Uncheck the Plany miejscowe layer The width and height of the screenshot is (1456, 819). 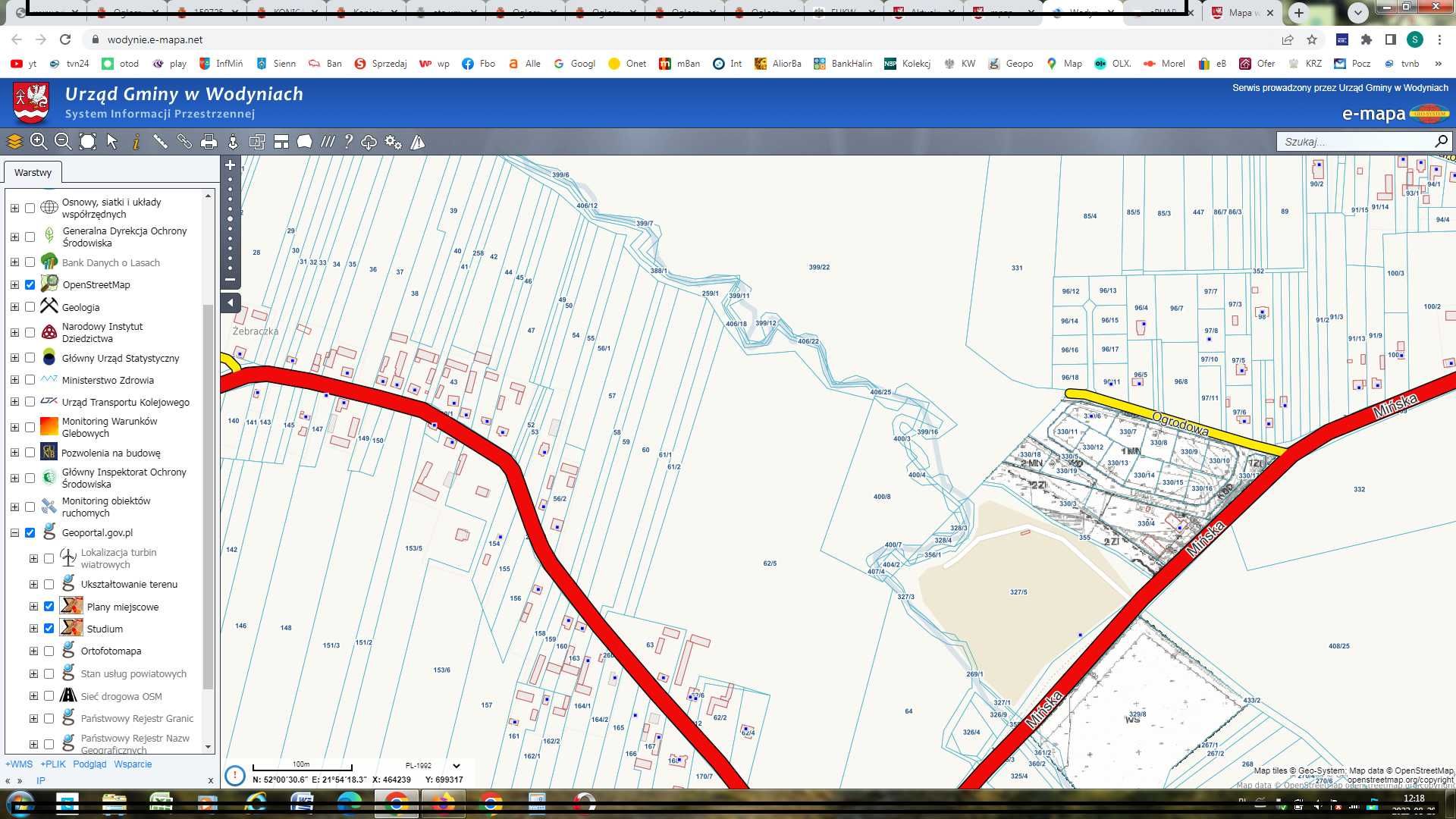tap(49, 607)
